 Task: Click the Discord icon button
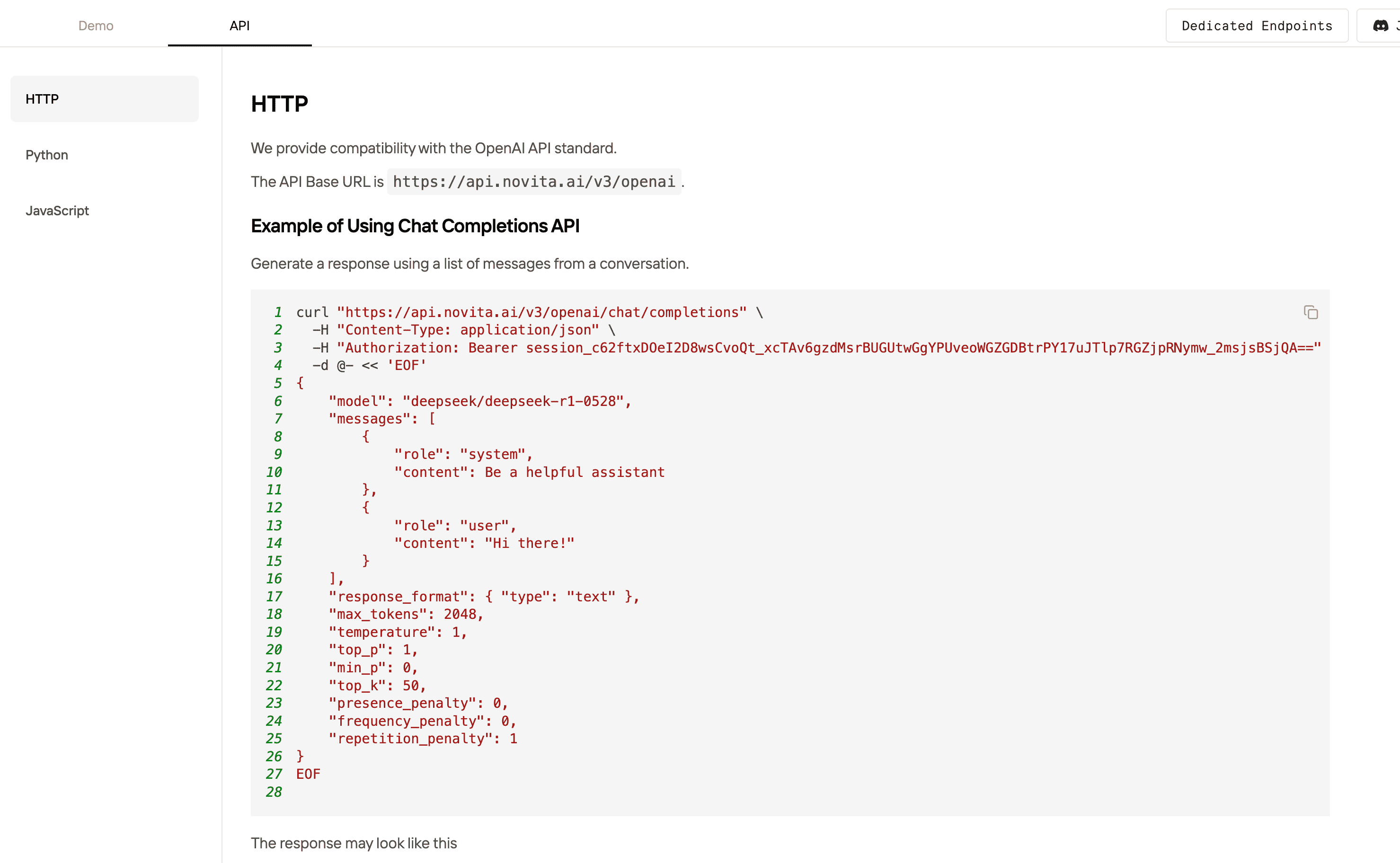point(1380,26)
